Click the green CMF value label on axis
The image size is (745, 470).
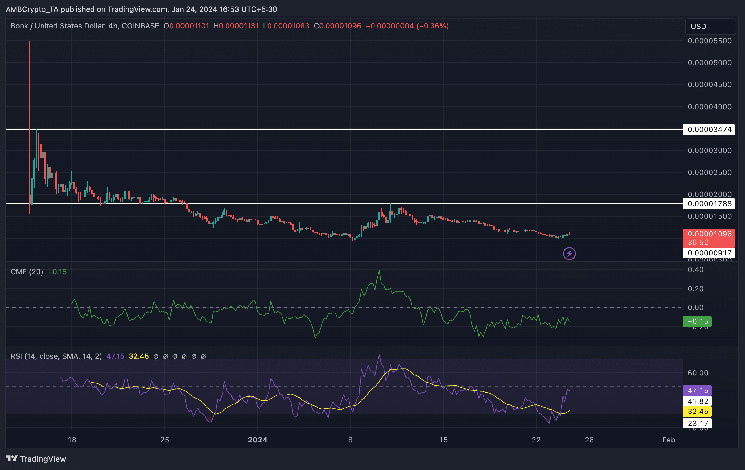[x=699, y=321]
